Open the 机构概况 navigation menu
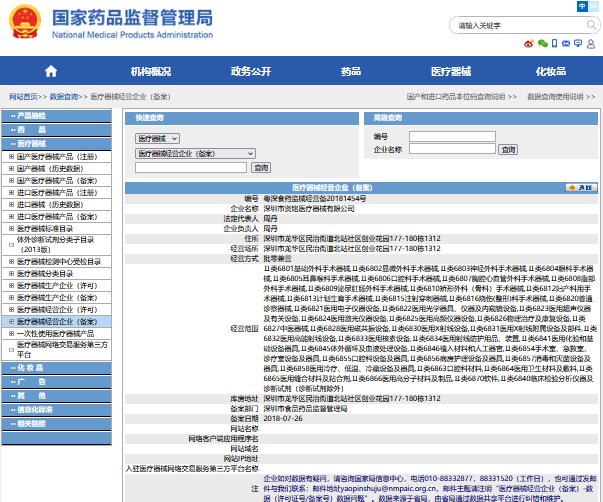603x502 pixels. click(151, 71)
